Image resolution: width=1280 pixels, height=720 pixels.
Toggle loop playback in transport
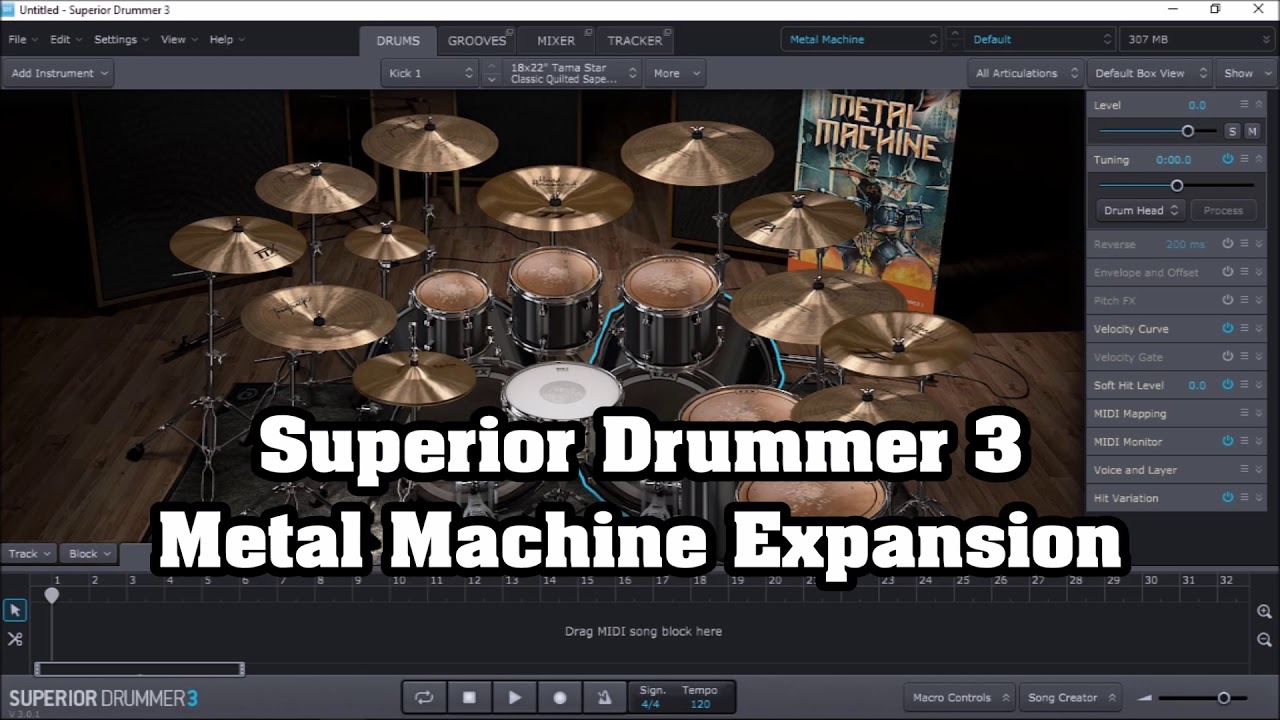point(424,697)
